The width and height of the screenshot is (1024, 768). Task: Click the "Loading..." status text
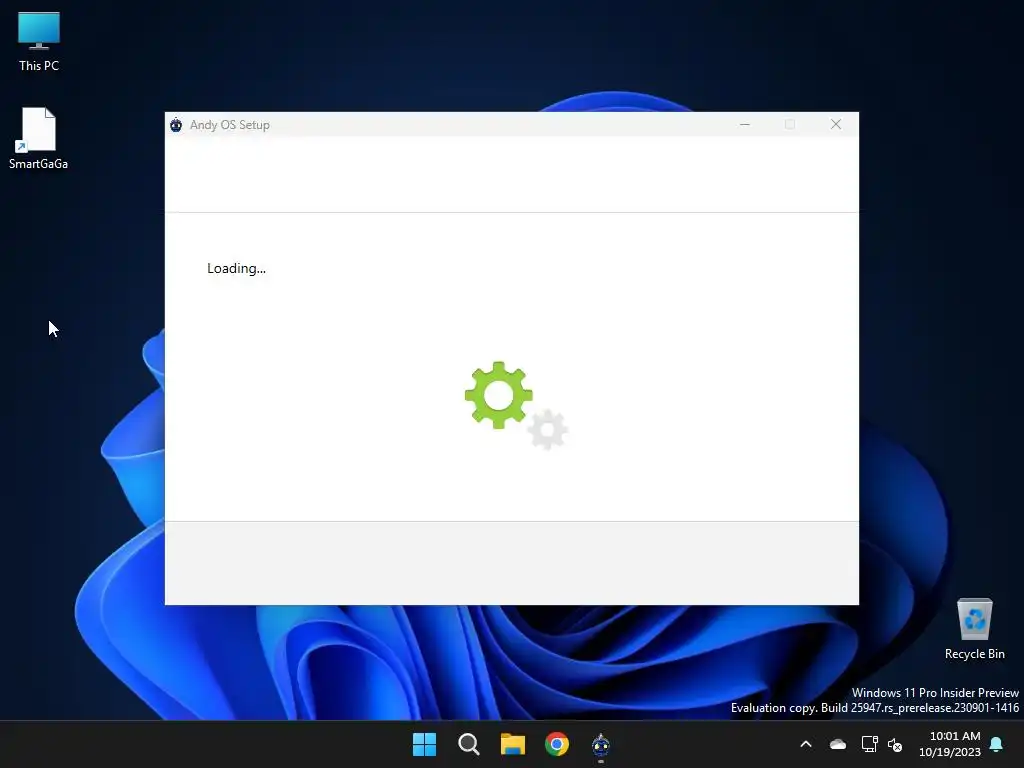click(236, 268)
